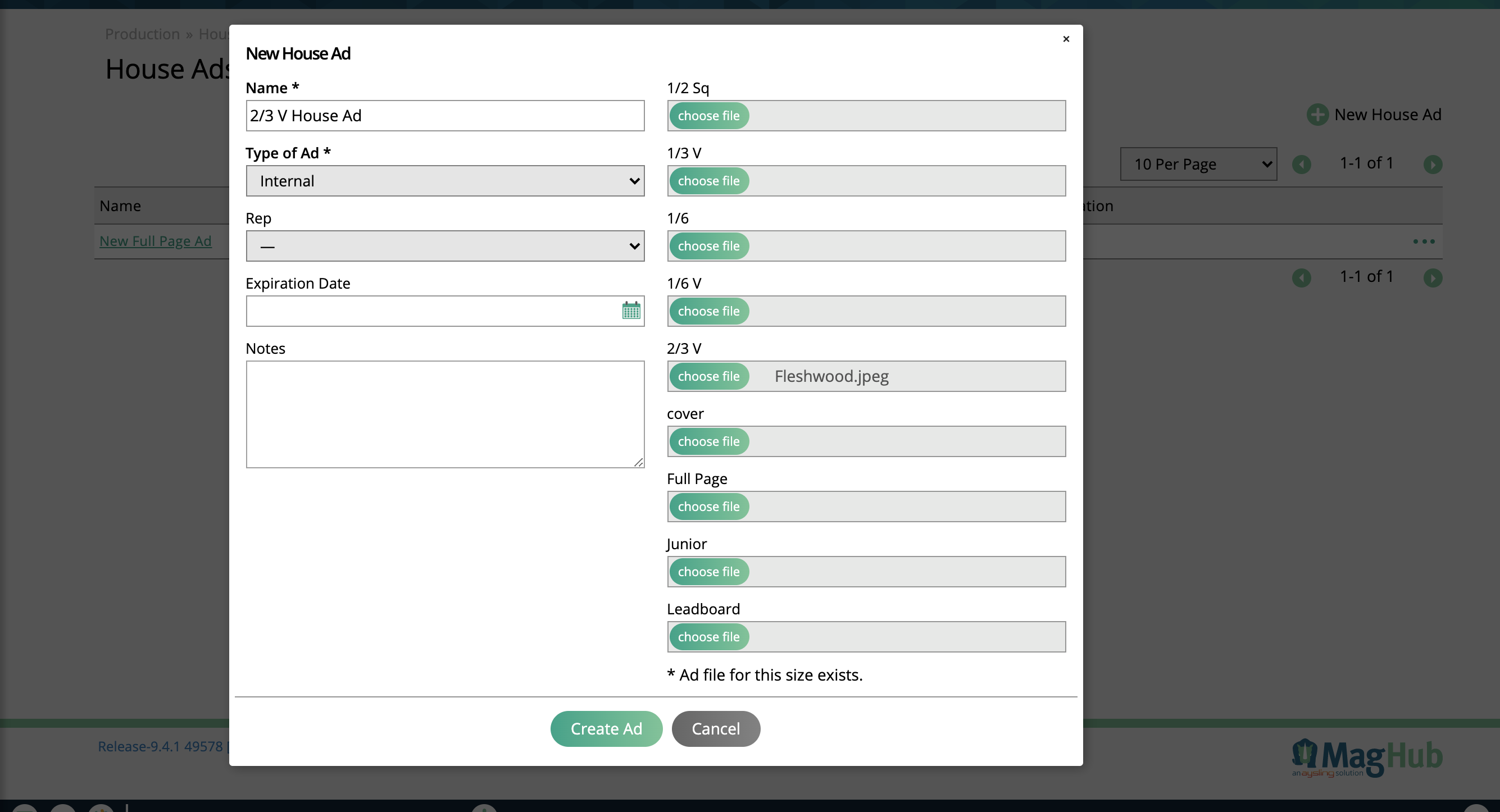Expand the Type of Ad dropdown
This screenshot has width=1500, height=812.
coord(445,181)
